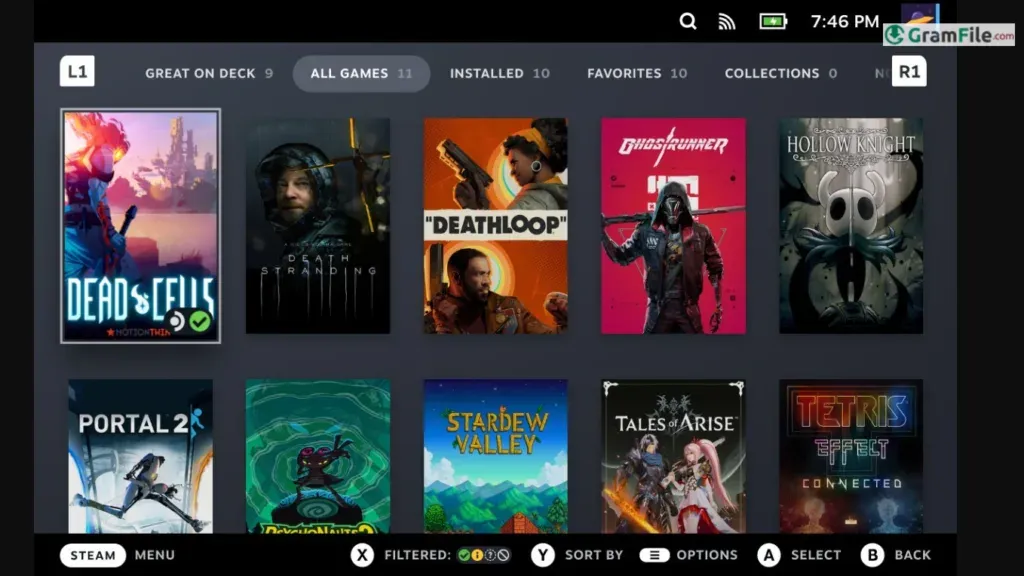Viewport: 1024px width, 576px height.
Task: Click the unsupported filter icon
Action: pyautogui.click(x=504, y=555)
